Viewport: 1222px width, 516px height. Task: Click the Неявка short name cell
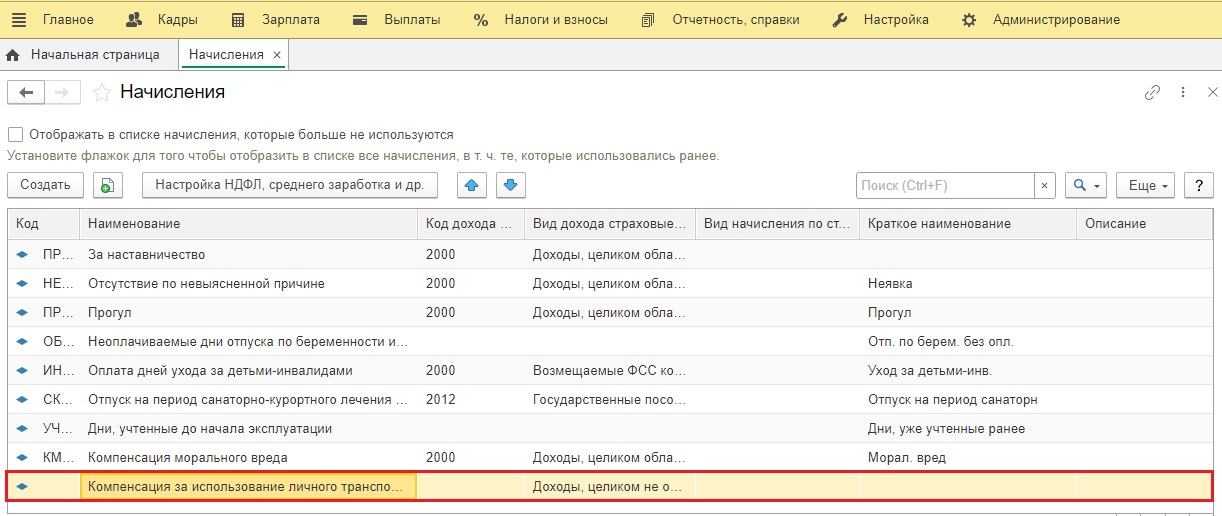968,283
